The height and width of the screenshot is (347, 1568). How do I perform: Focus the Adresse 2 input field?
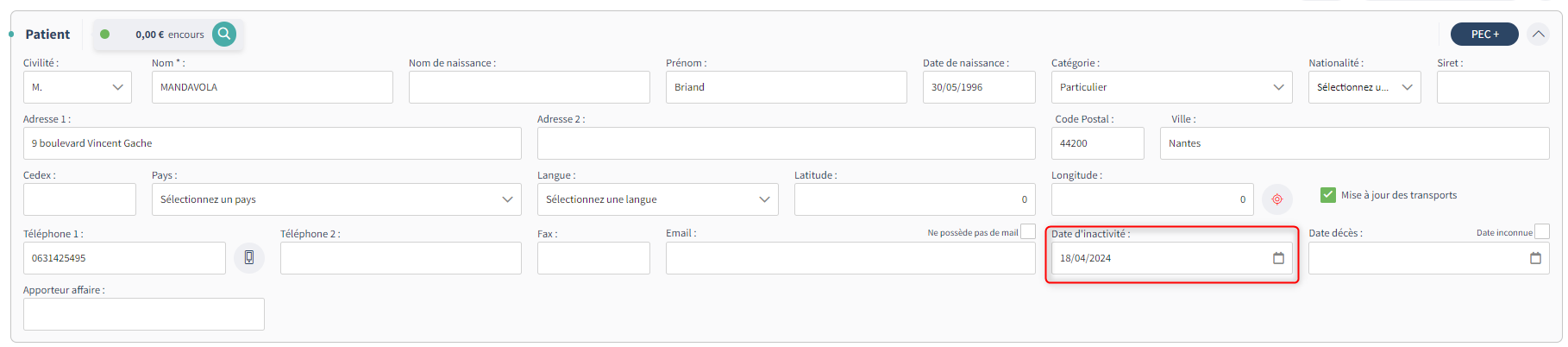[786, 143]
